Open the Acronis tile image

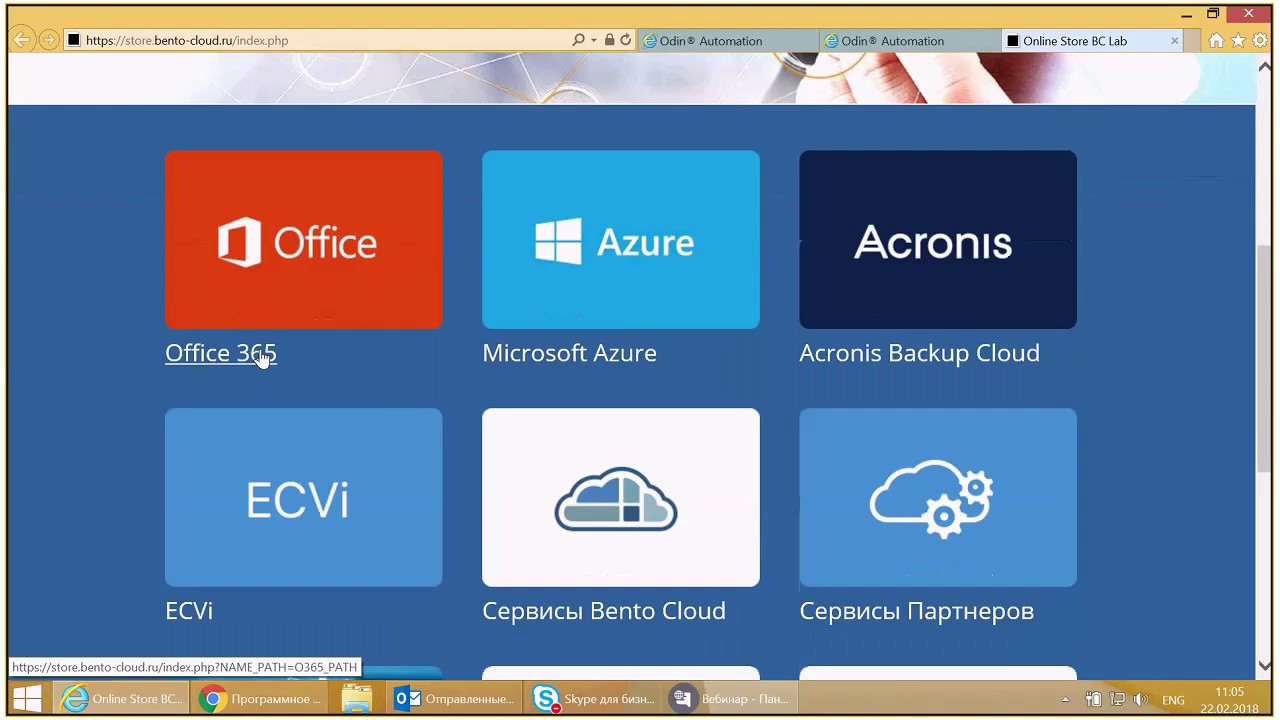click(x=938, y=240)
